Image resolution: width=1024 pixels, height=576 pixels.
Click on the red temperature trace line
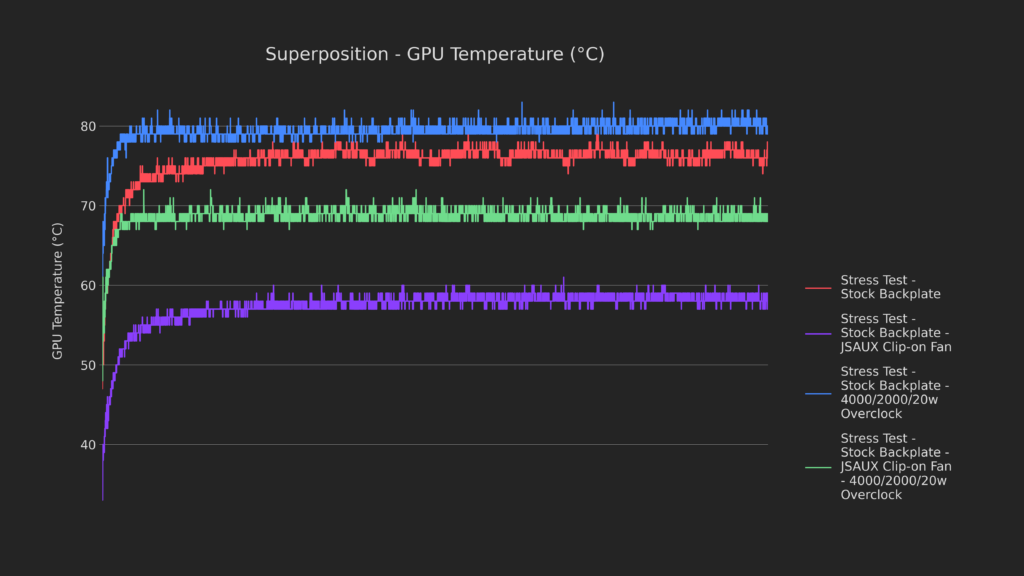450,154
